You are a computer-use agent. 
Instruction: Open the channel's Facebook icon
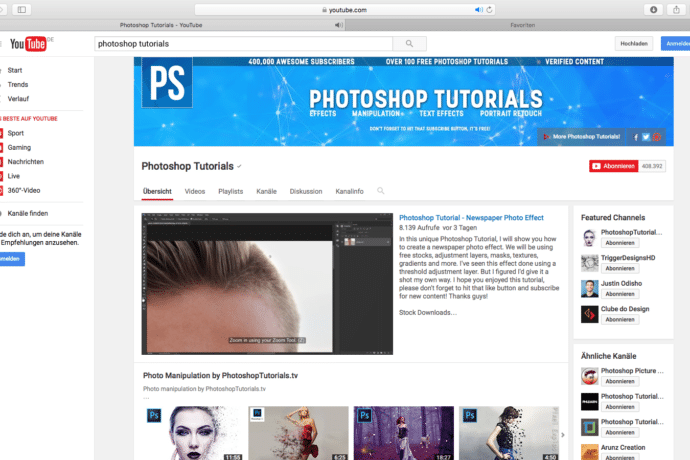635,137
